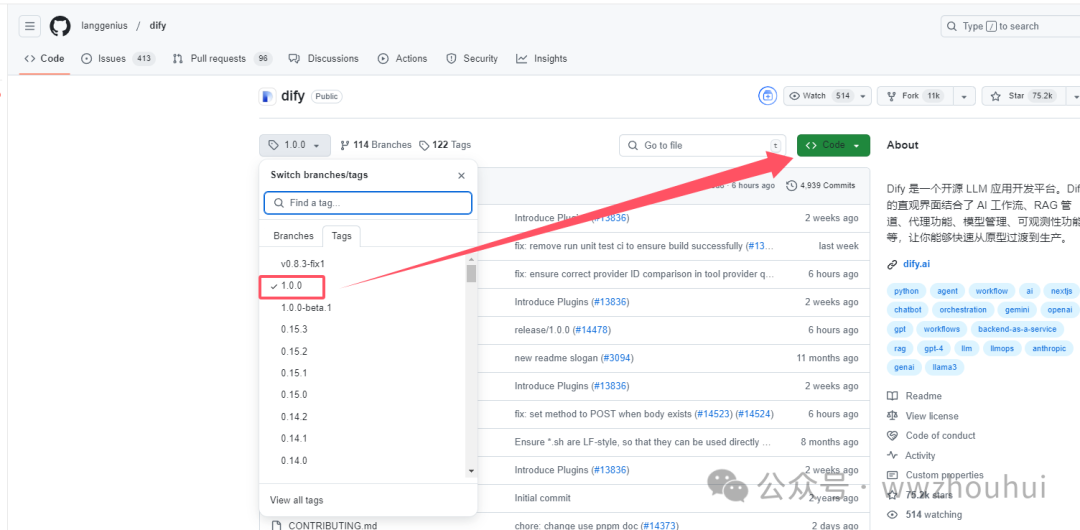
Task: Focus the Find a tag input
Action: (x=368, y=203)
